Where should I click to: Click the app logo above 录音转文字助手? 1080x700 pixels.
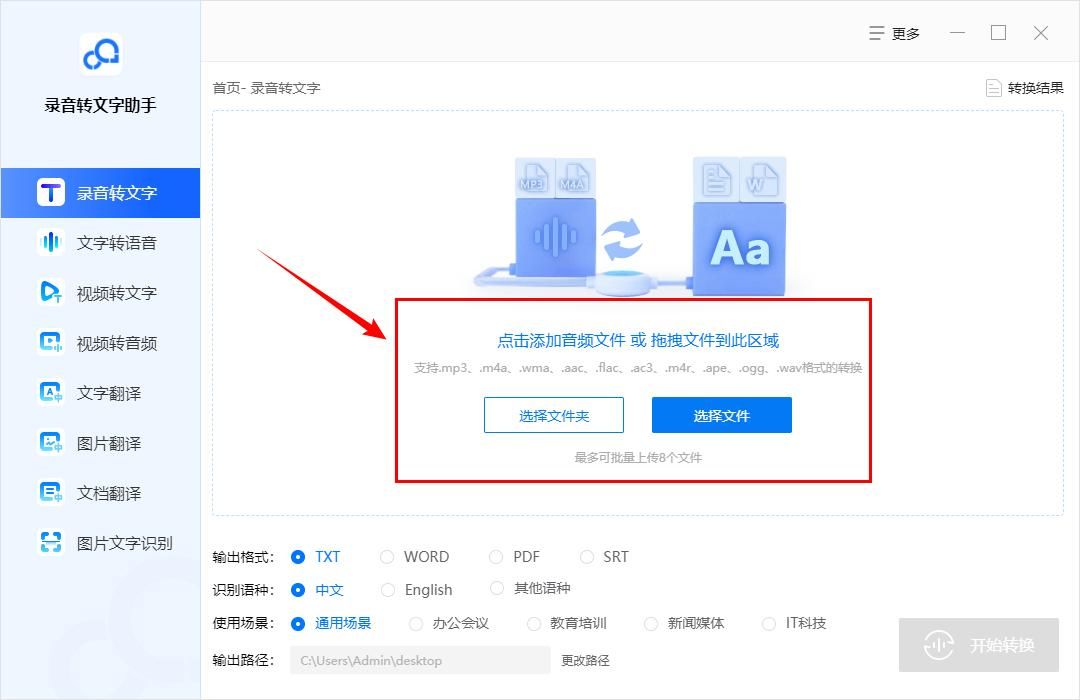coord(101,54)
